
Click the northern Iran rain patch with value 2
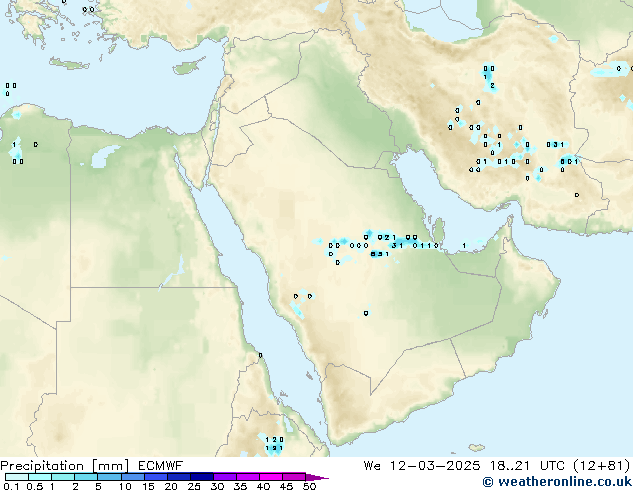490,79
